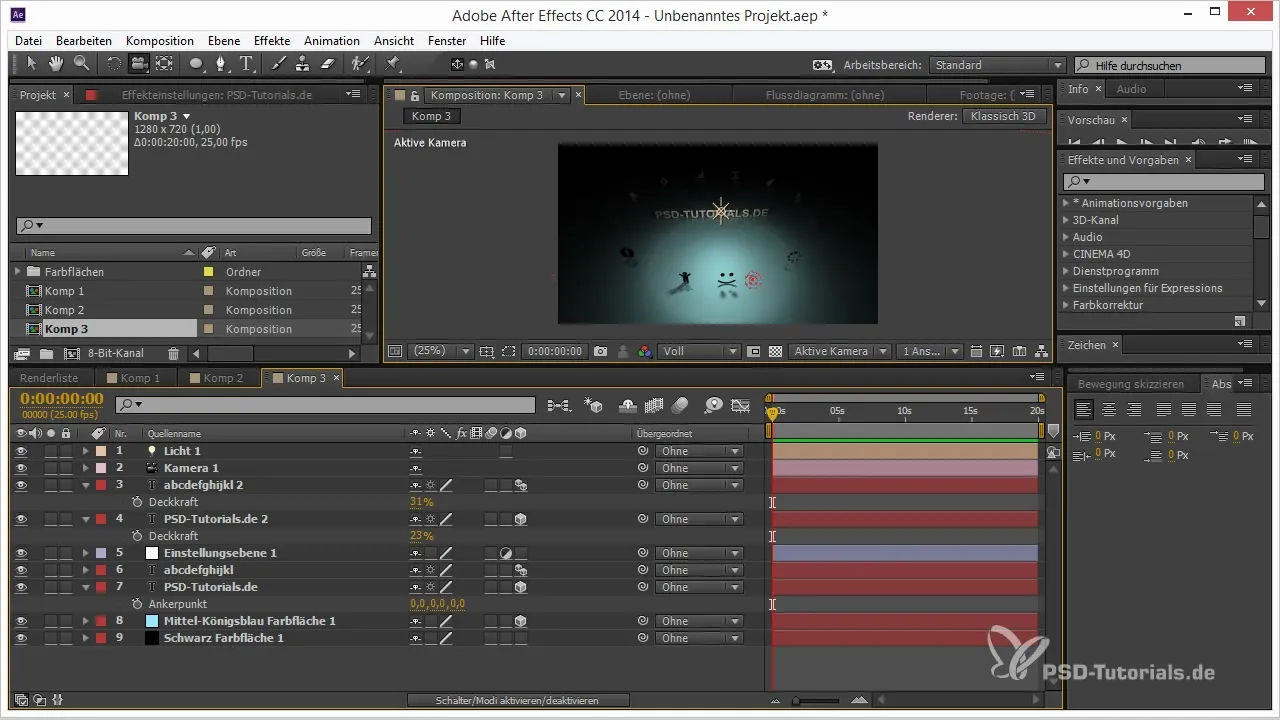Hide the Schwarz Farbfläche 1 layer
The image size is (1280, 720).
pos(21,638)
